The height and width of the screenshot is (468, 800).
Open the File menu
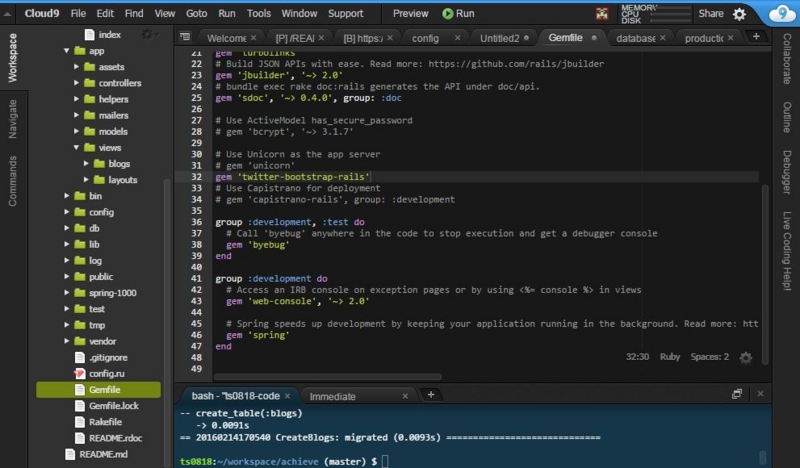point(78,14)
